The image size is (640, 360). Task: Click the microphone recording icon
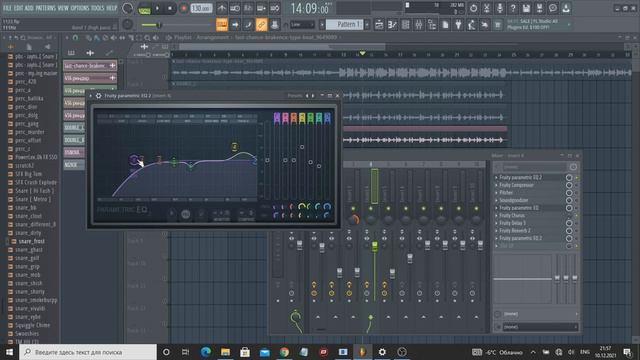point(500,8)
